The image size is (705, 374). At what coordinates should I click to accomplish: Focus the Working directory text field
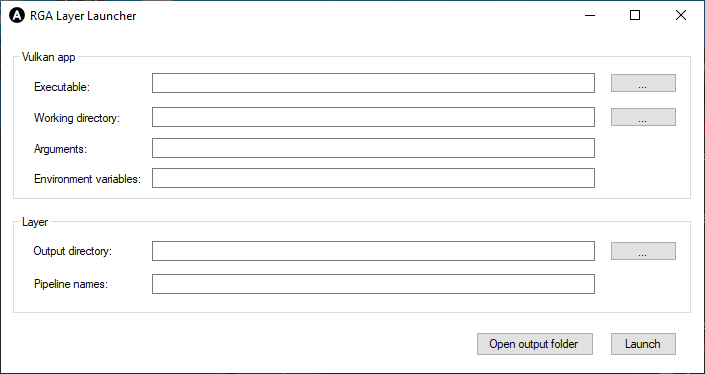click(373, 117)
